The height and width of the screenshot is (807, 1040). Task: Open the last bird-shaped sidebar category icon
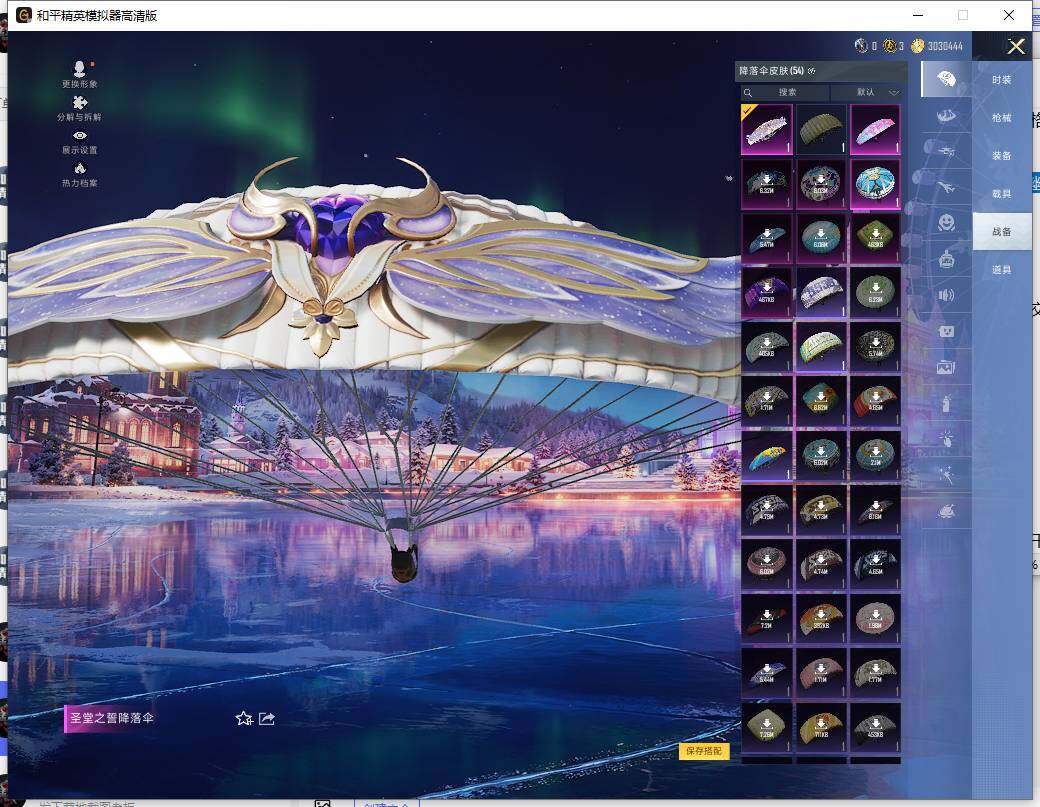pyautogui.click(x=946, y=511)
